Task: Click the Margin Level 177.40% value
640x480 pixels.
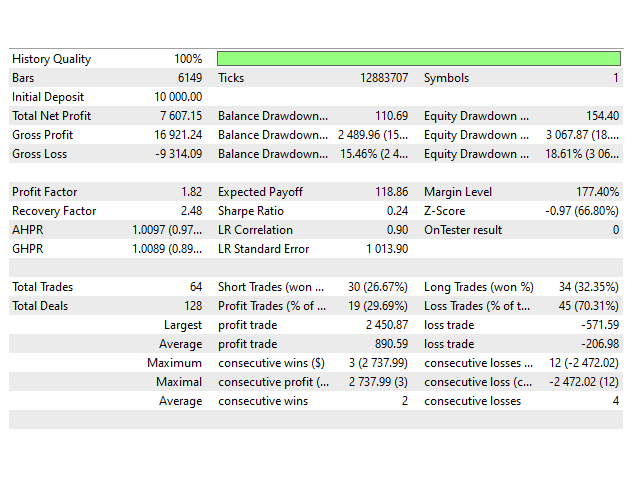Action: point(596,192)
